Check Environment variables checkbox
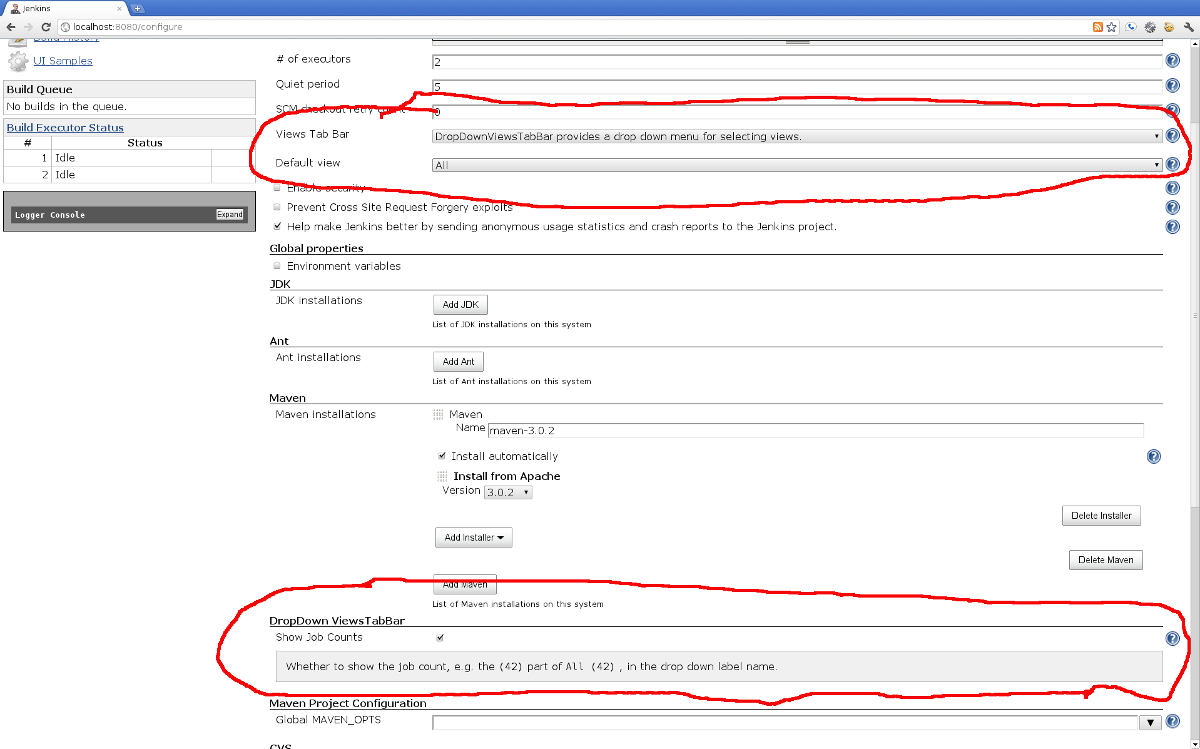 pos(277,267)
